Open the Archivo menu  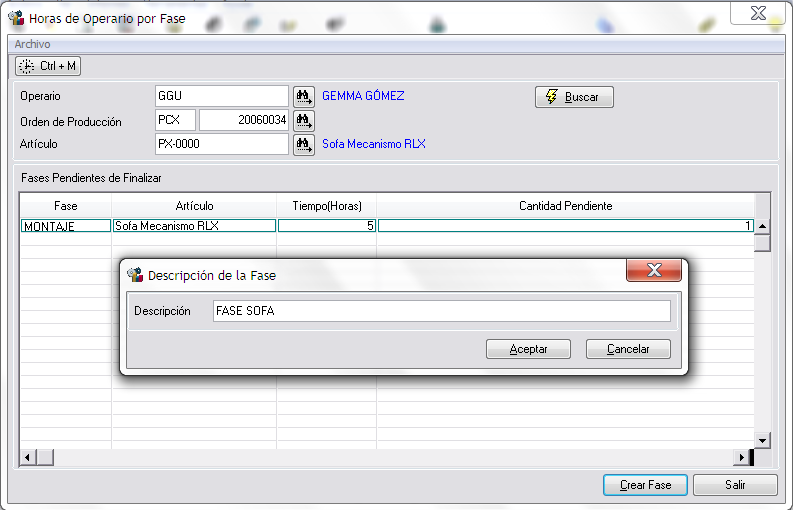pyautogui.click(x=32, y=44)
